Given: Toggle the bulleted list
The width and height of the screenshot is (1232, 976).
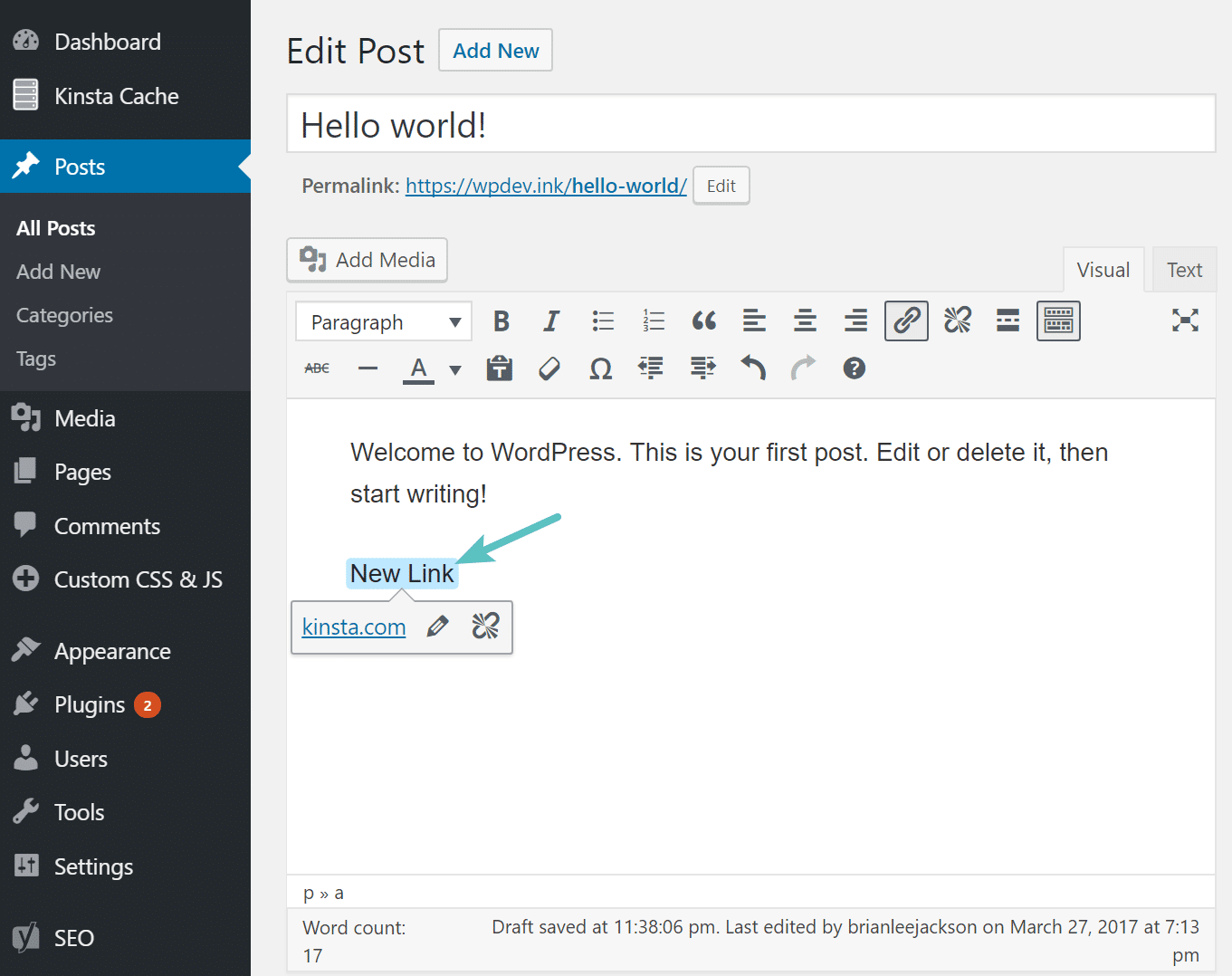Looking at the screenshot, I should (x=602, y=321).
